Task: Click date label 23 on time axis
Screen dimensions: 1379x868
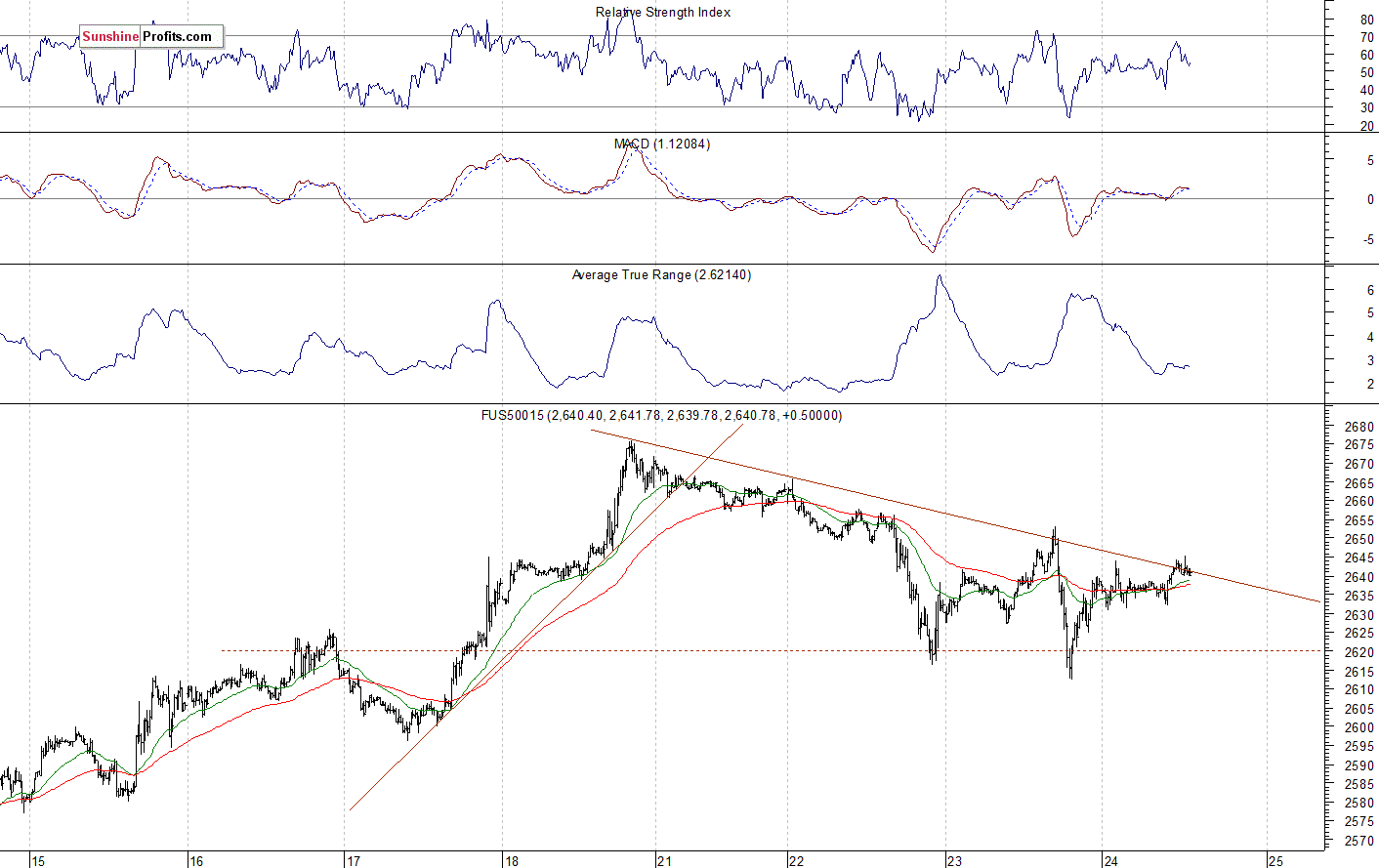Action: [x=954, y=861]
